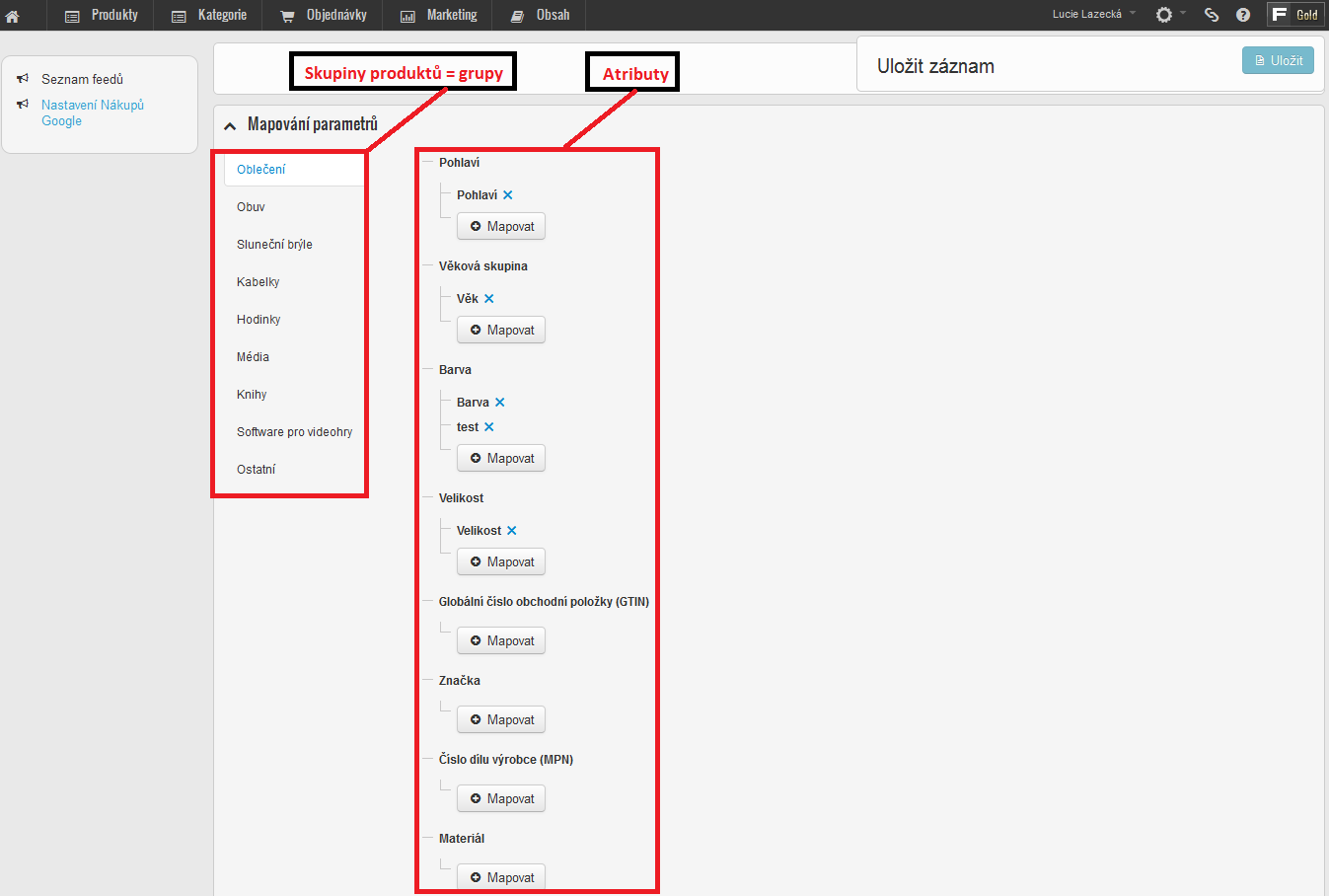Click the Gold plan badge
This screenshot has width=1329, height=896.
(x=1295, y=14)
